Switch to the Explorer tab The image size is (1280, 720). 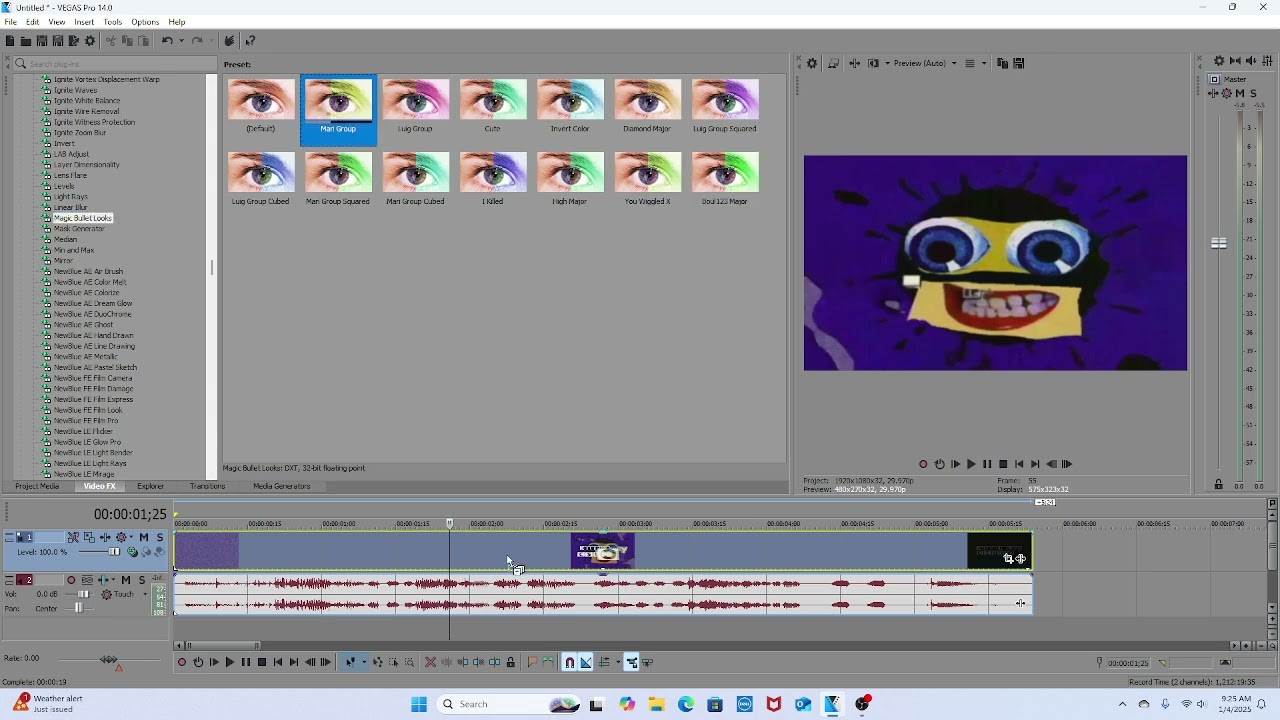pyautogui.click(x=151, y=487)
